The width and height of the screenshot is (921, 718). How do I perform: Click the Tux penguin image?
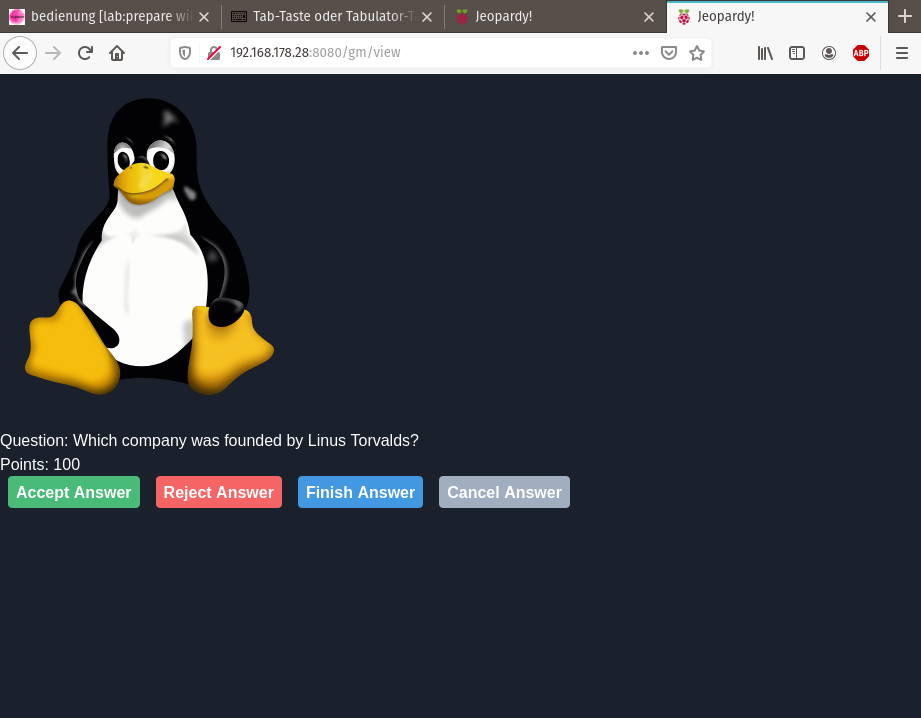pos(149,247)
